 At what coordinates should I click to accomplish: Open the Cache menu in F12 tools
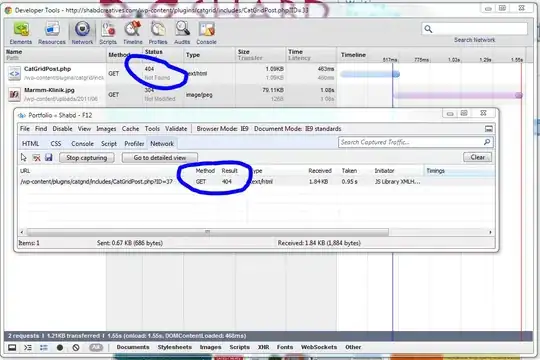[x=130, y=128]
